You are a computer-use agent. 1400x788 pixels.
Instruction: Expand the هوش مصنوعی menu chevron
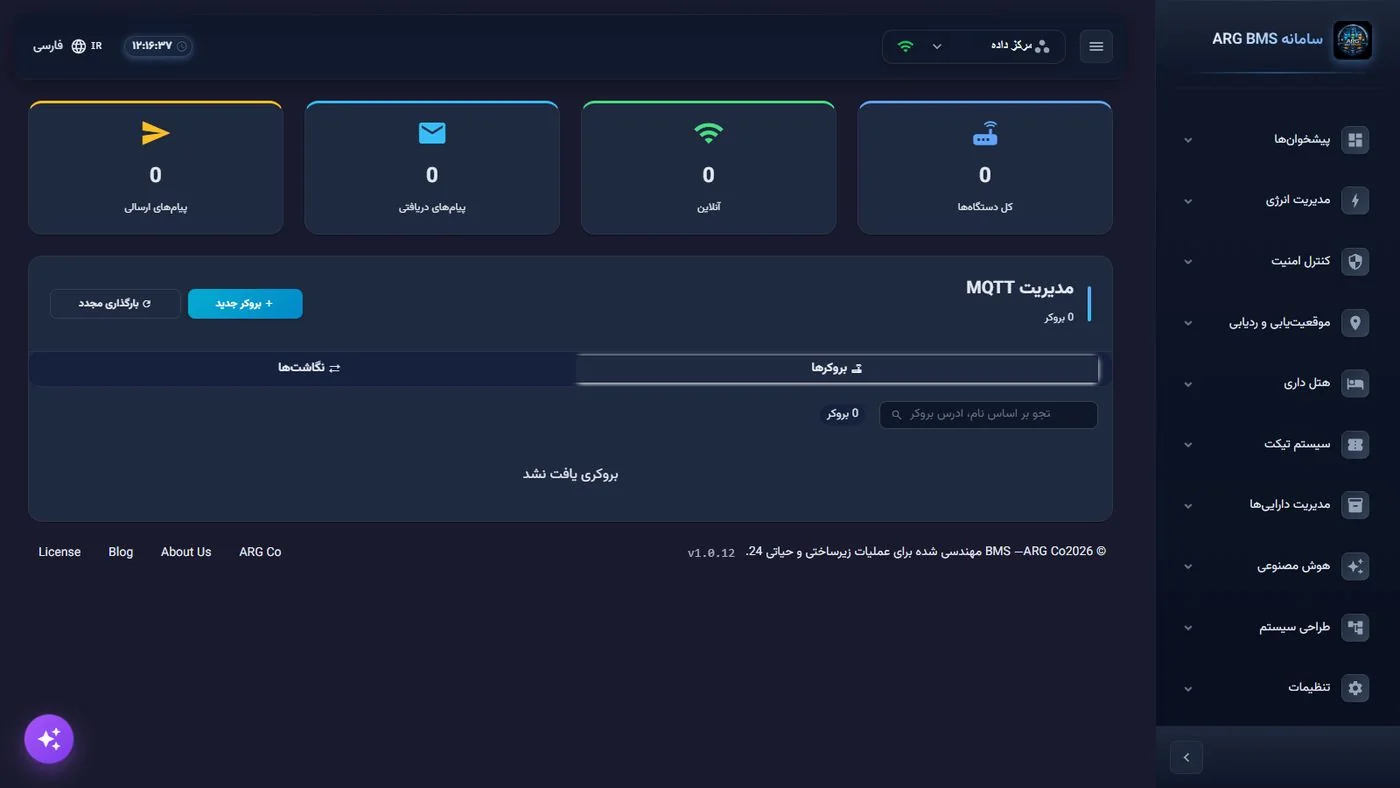click(1188, 567)
